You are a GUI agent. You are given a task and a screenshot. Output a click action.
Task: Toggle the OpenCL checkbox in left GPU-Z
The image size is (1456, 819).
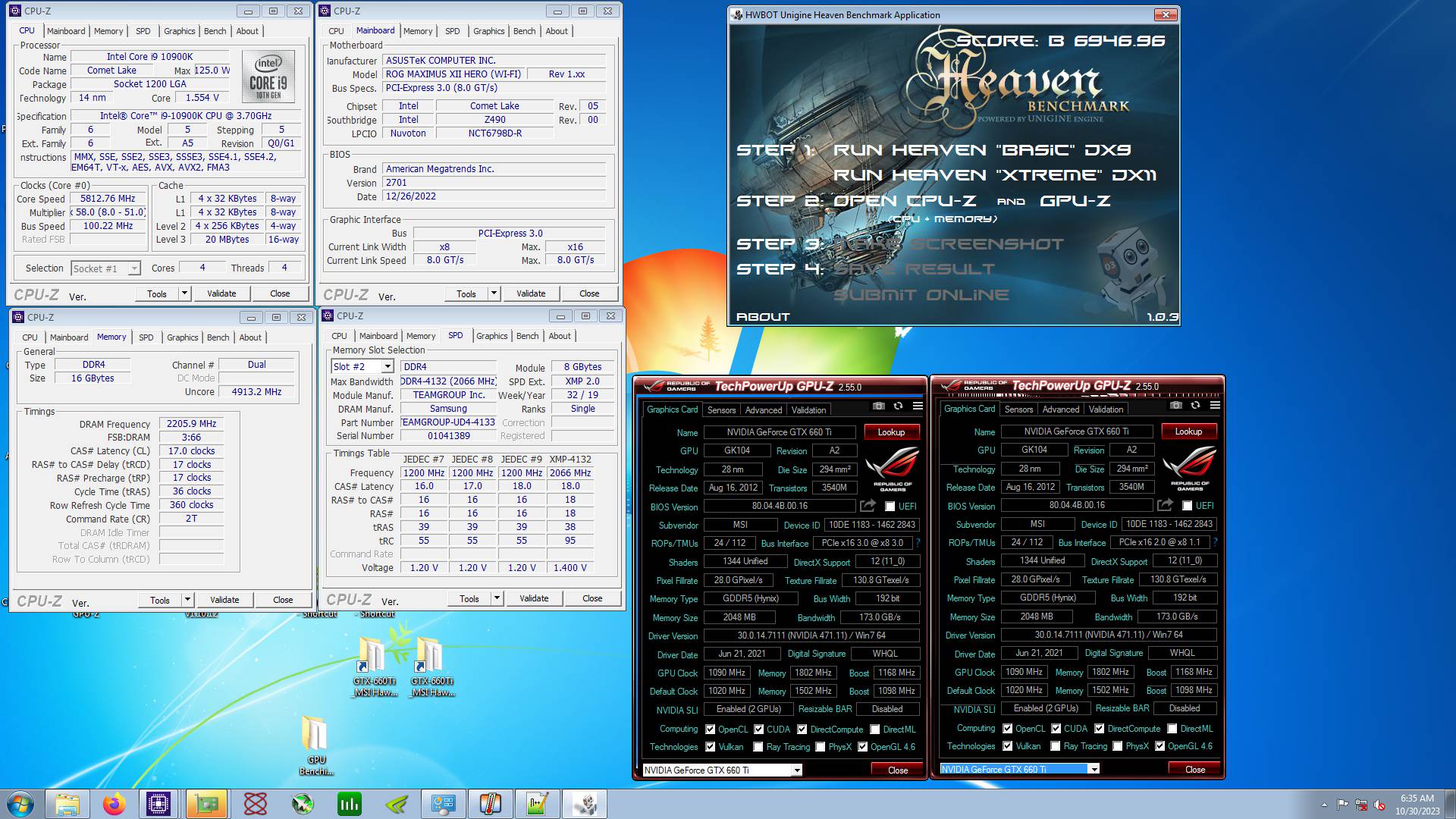point(710,730)
